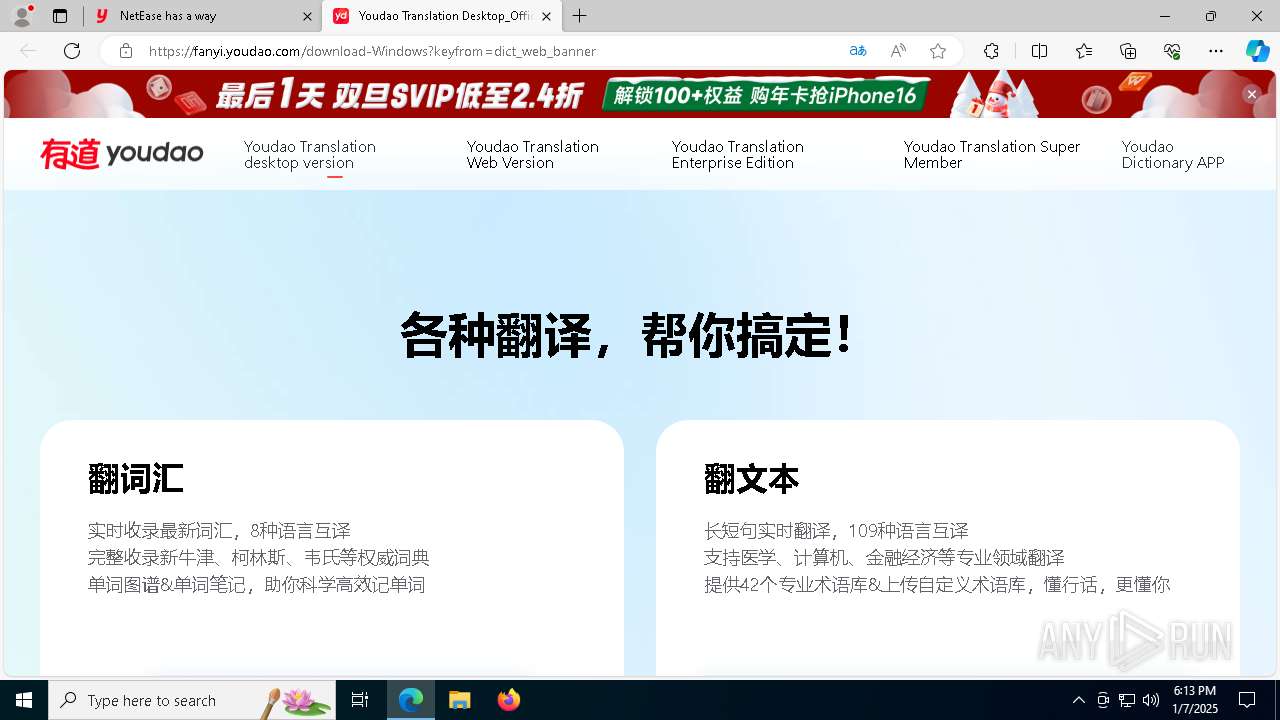1280x720 pixels.
Task: Go to Youdao Dictionary APP
Action: [x=1173, y=155]
